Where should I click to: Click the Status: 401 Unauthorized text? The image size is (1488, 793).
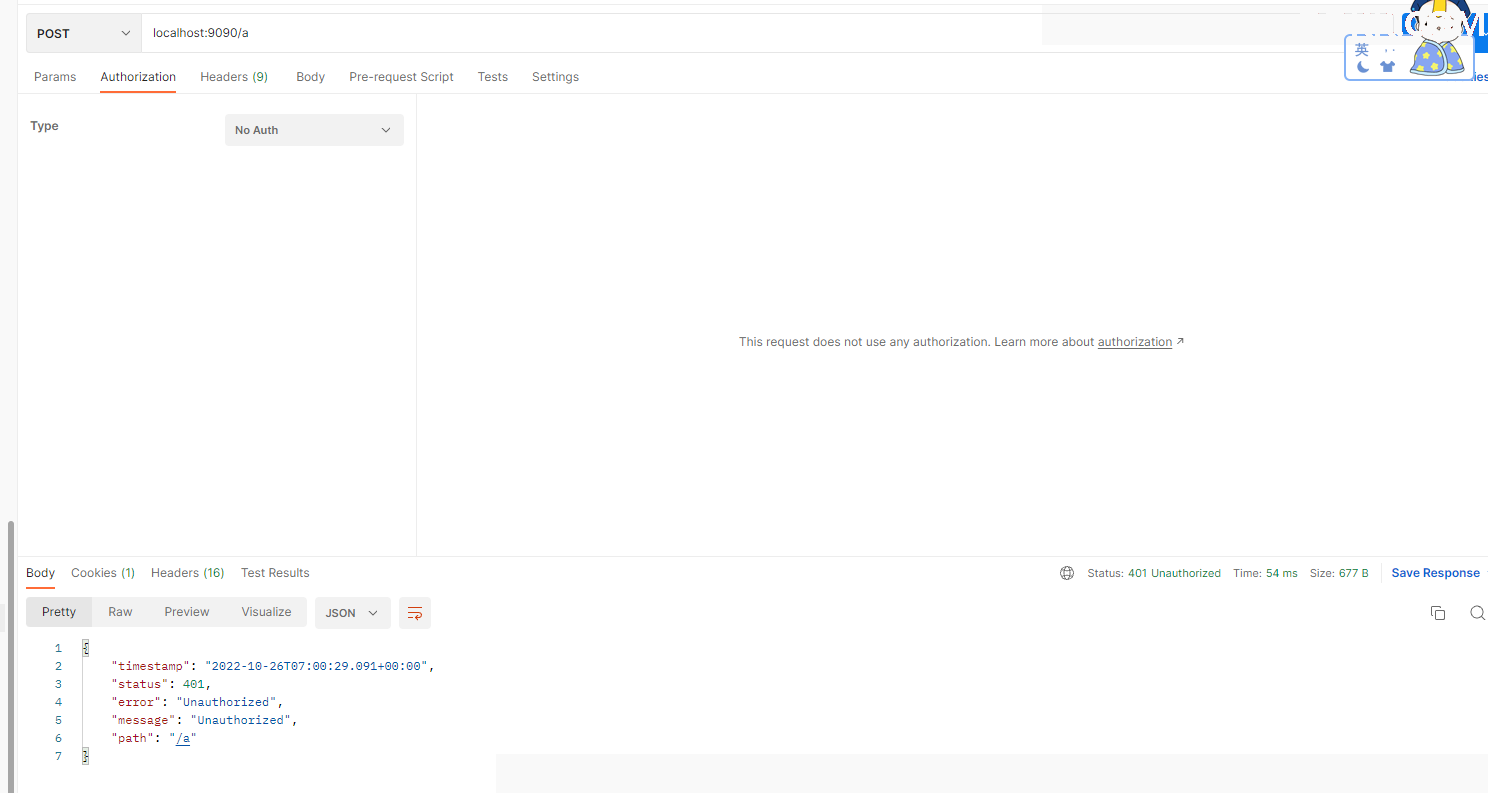point(1154,573)
